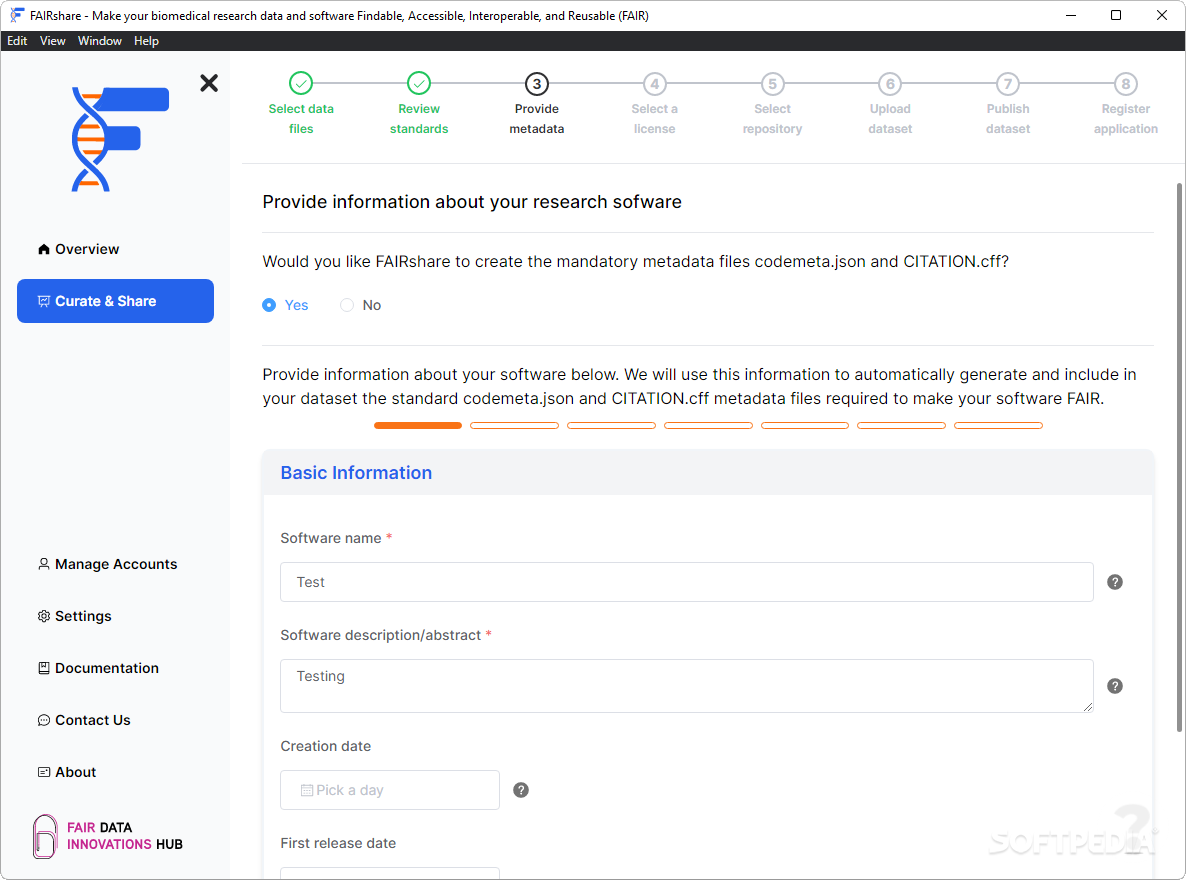
Task: Jump to sixth metadata section progress bar
Action: point(902,425)
